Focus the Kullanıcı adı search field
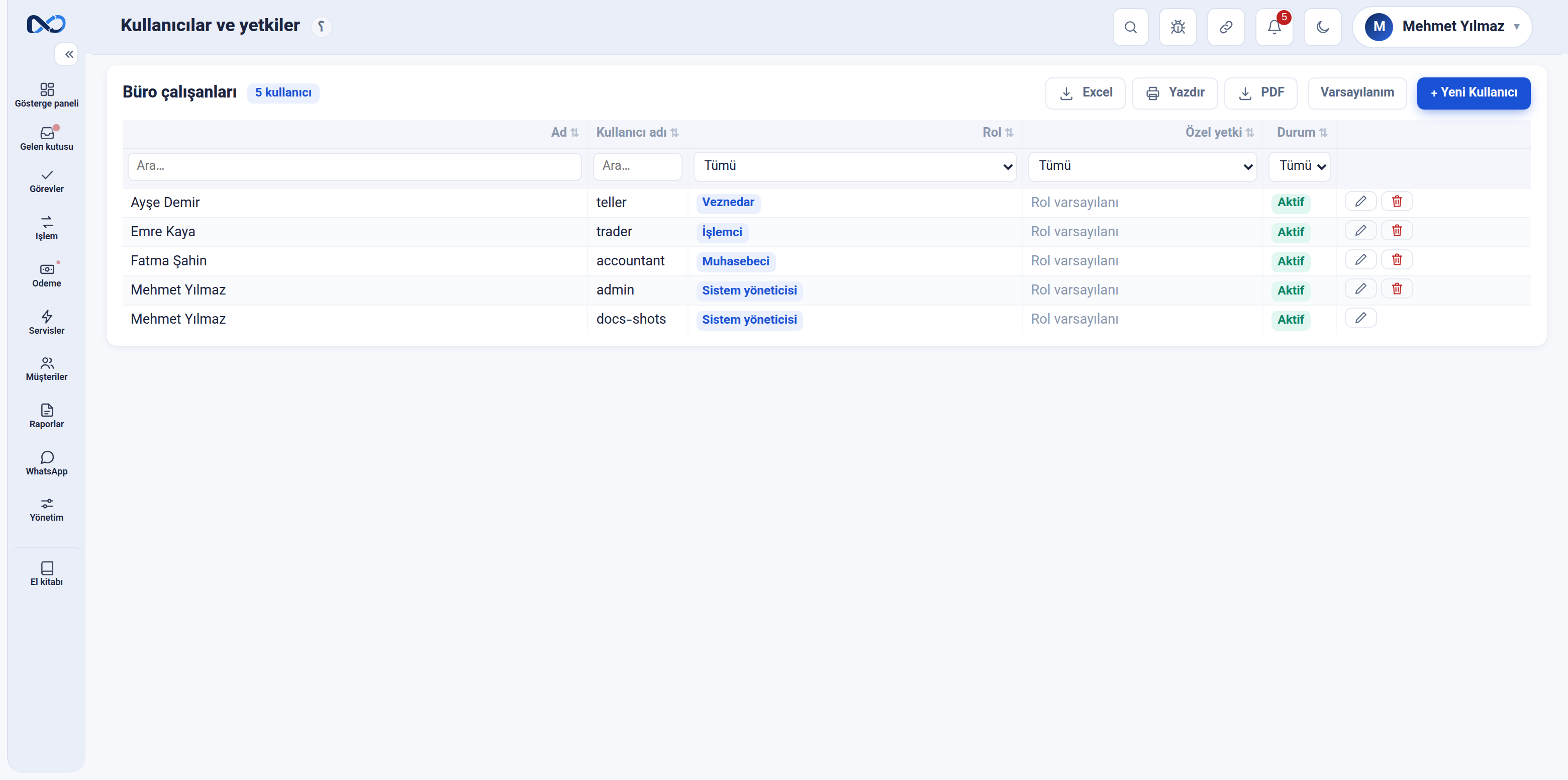Viewport: 1568px width, 780px height. click(x=637, y=166)
